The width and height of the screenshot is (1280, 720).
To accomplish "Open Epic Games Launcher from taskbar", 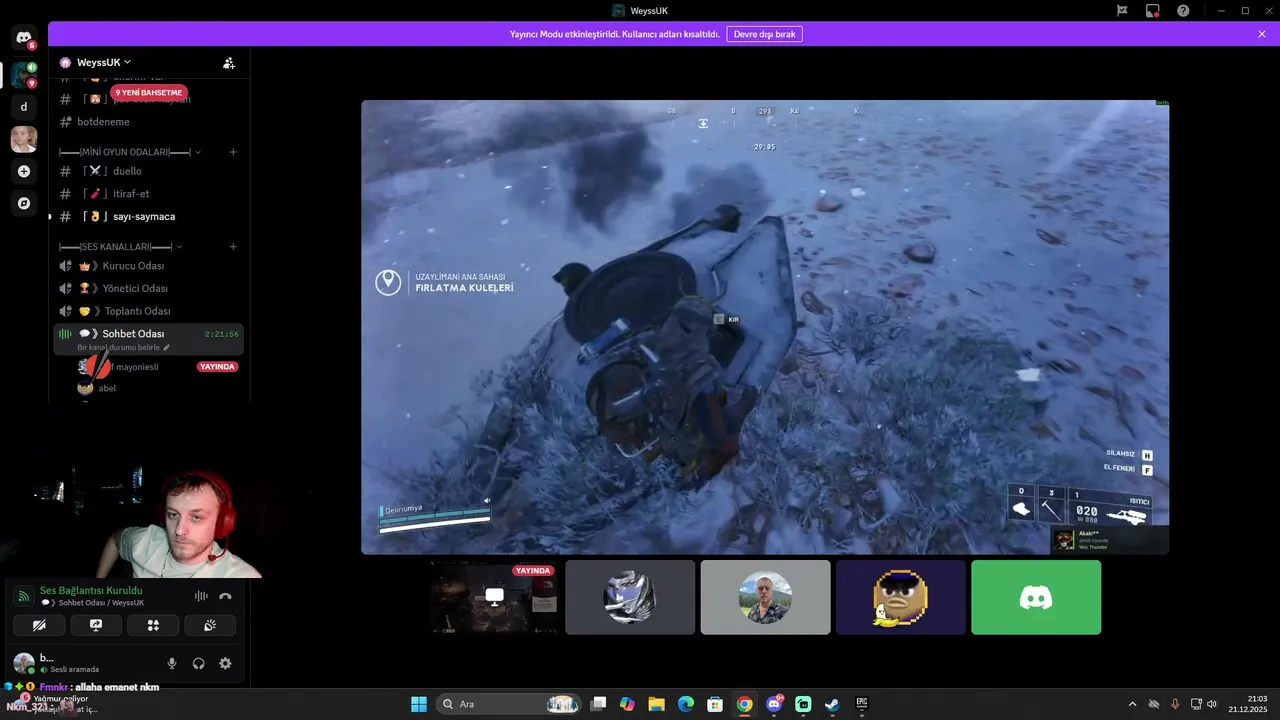I will coord(861,704).
